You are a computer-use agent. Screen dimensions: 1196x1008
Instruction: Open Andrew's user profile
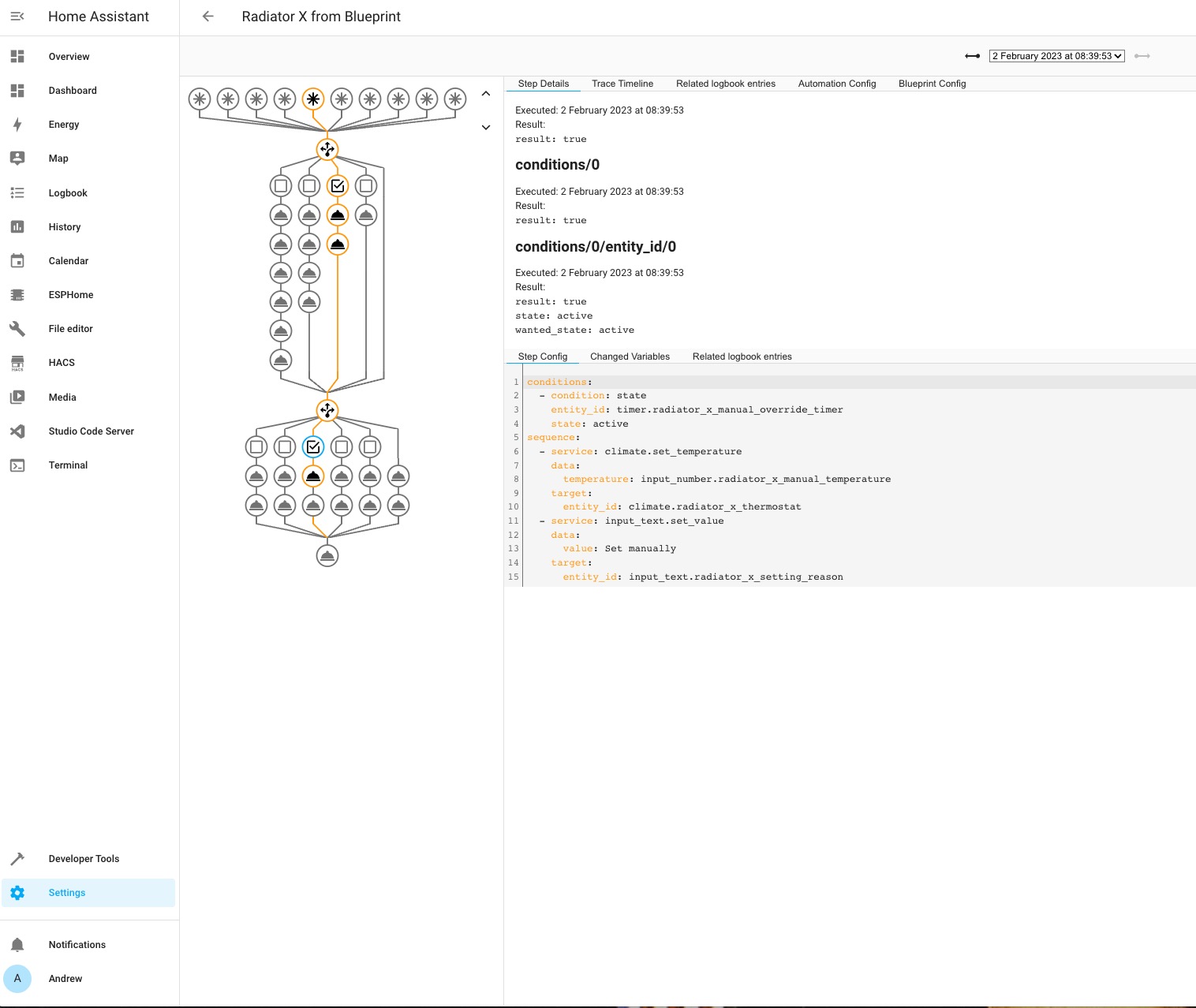[65, 978]
